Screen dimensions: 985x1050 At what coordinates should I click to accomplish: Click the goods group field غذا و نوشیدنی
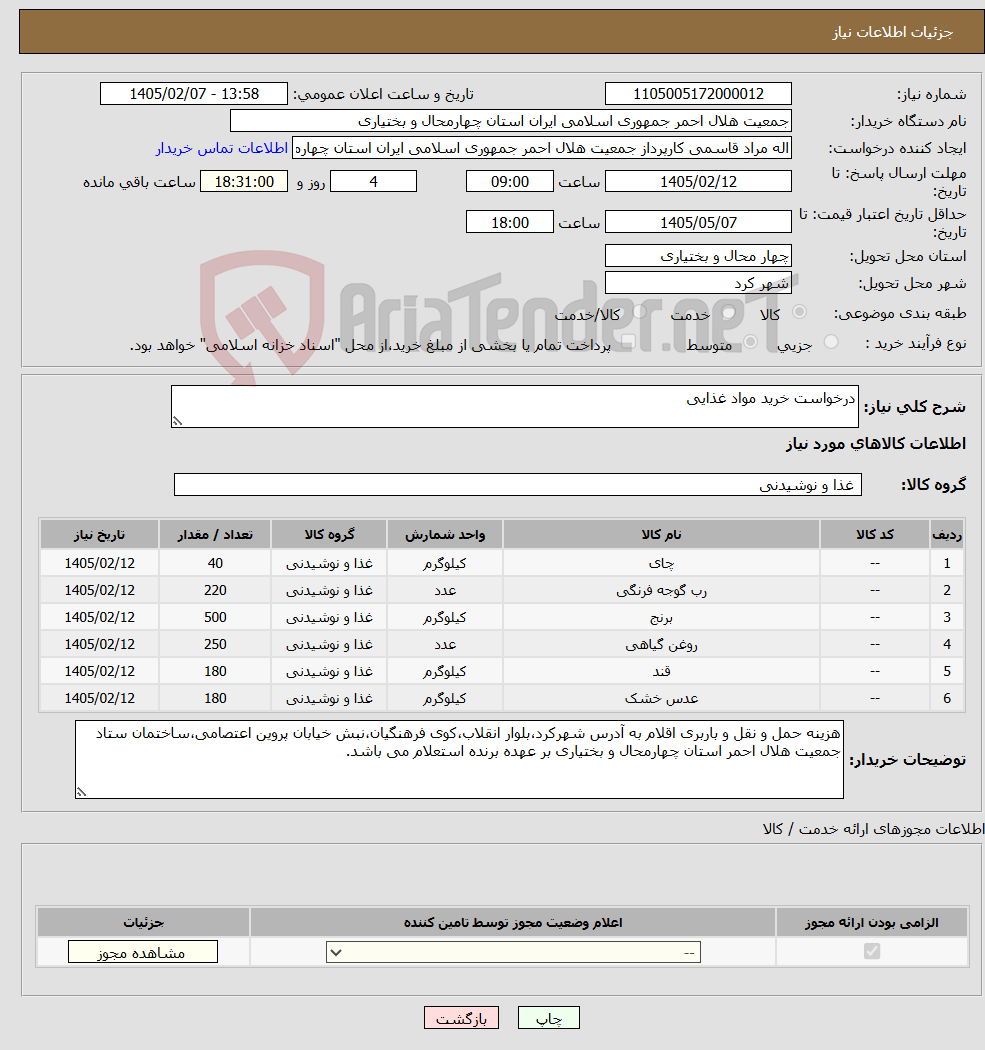tap(518, 485)
